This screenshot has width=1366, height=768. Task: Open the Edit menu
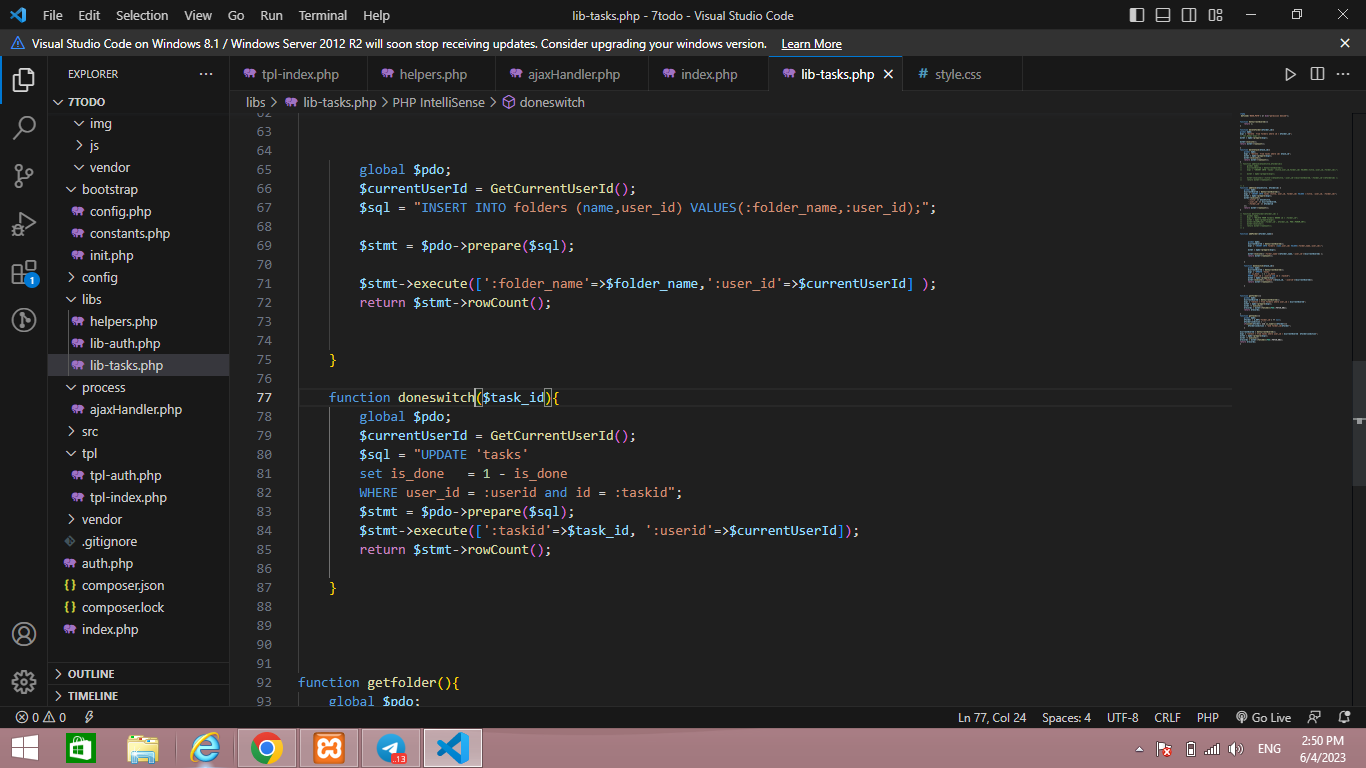89,15
